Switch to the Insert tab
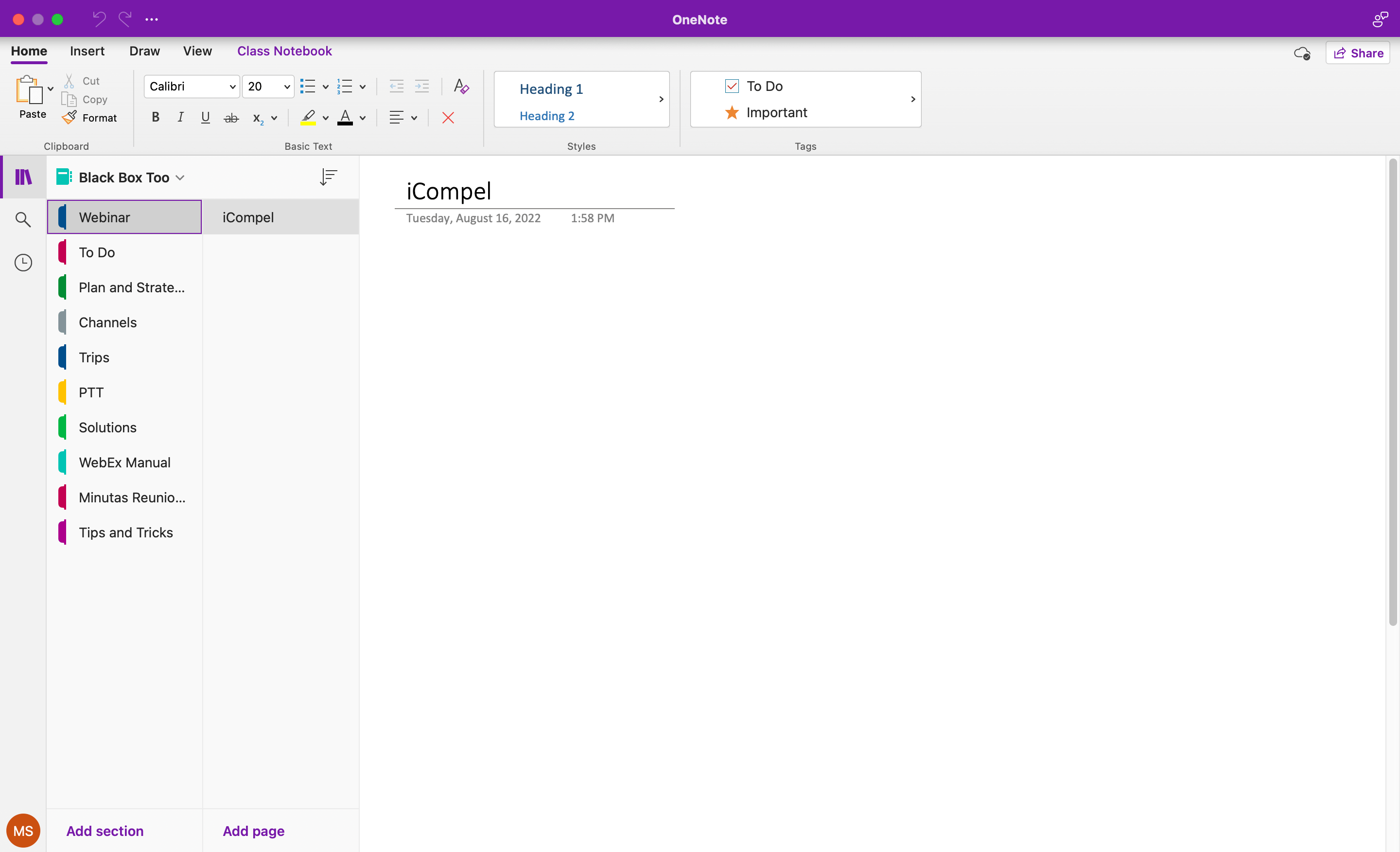 tap(87, 51)
